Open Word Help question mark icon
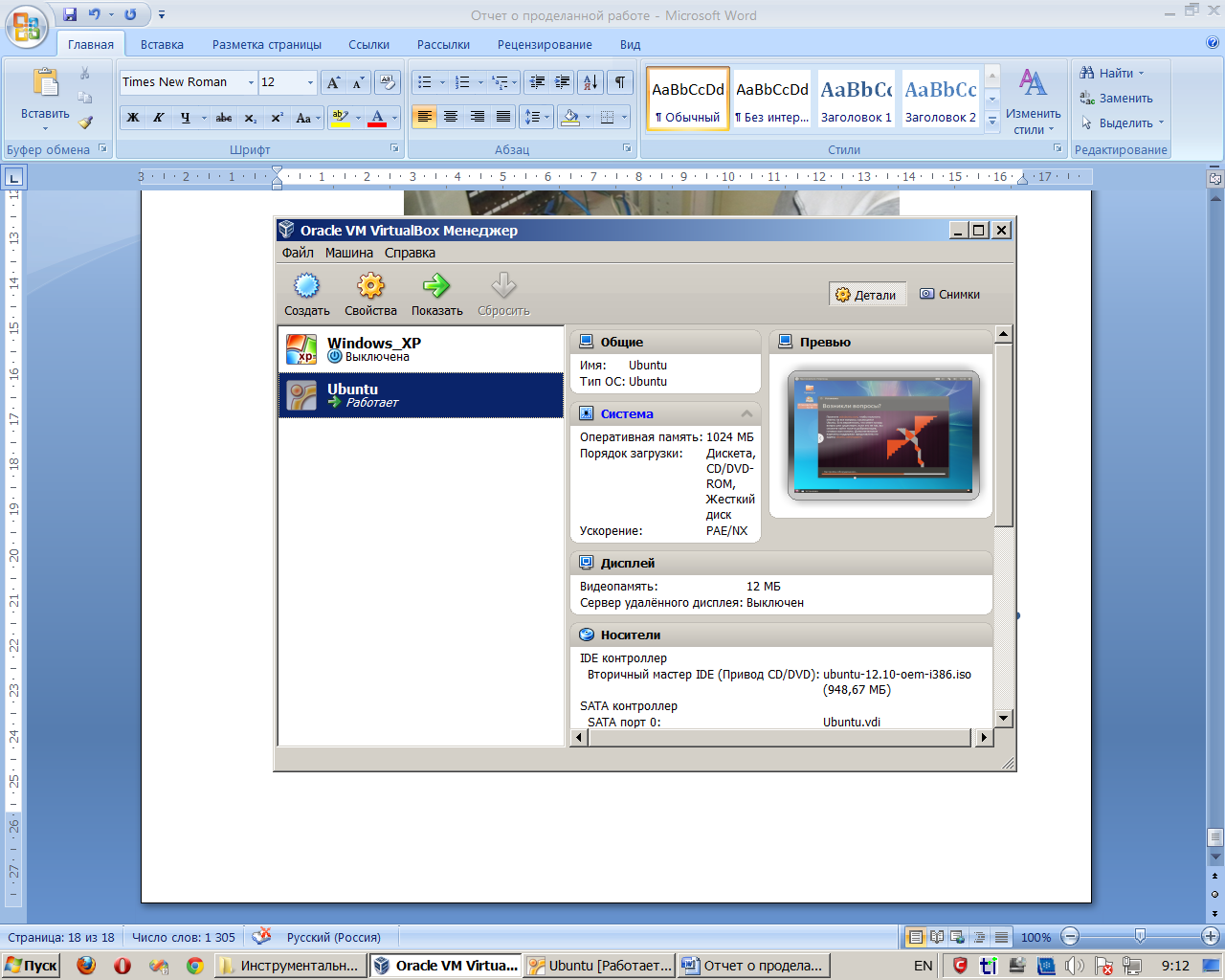The width and height of the screenshot is (1225, 980). coord(1213,43)
